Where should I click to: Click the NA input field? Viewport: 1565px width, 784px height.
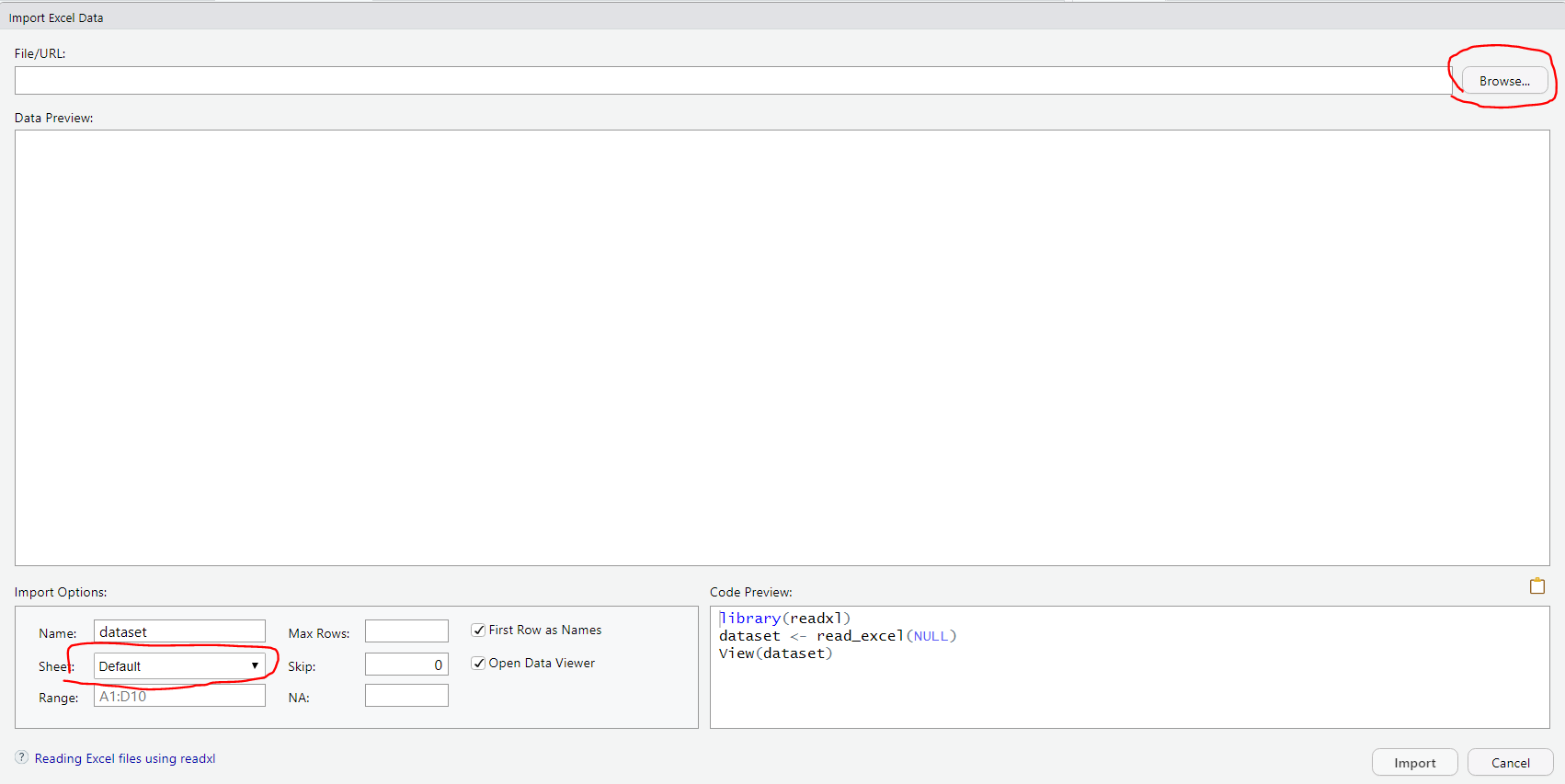(x=406, y=696)
